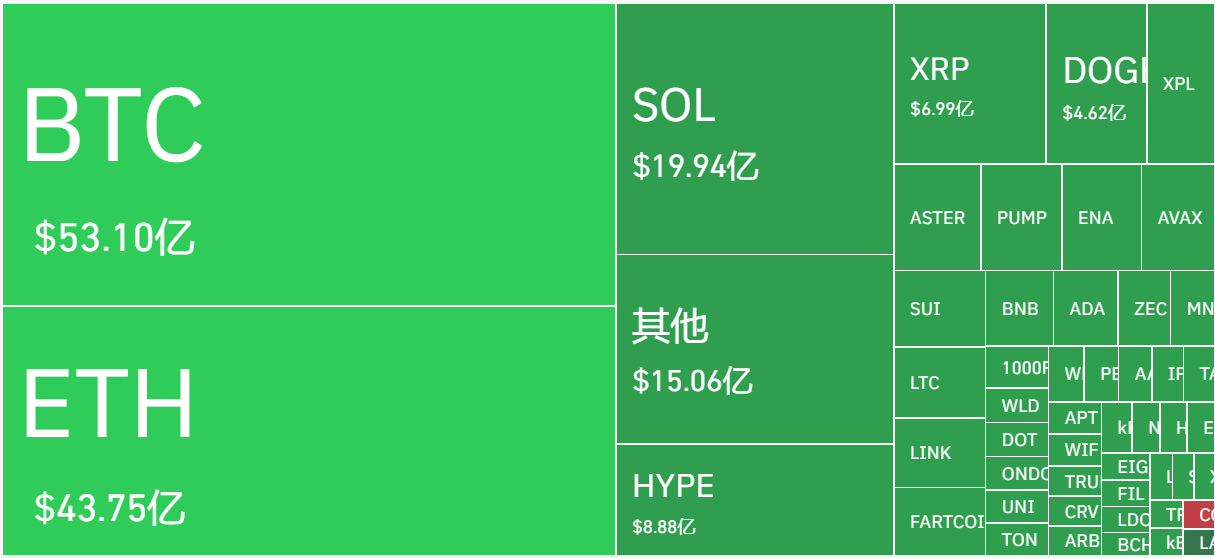Open the AVAX block
This screenshot has height=558, width=1215.
point(1178,218)
